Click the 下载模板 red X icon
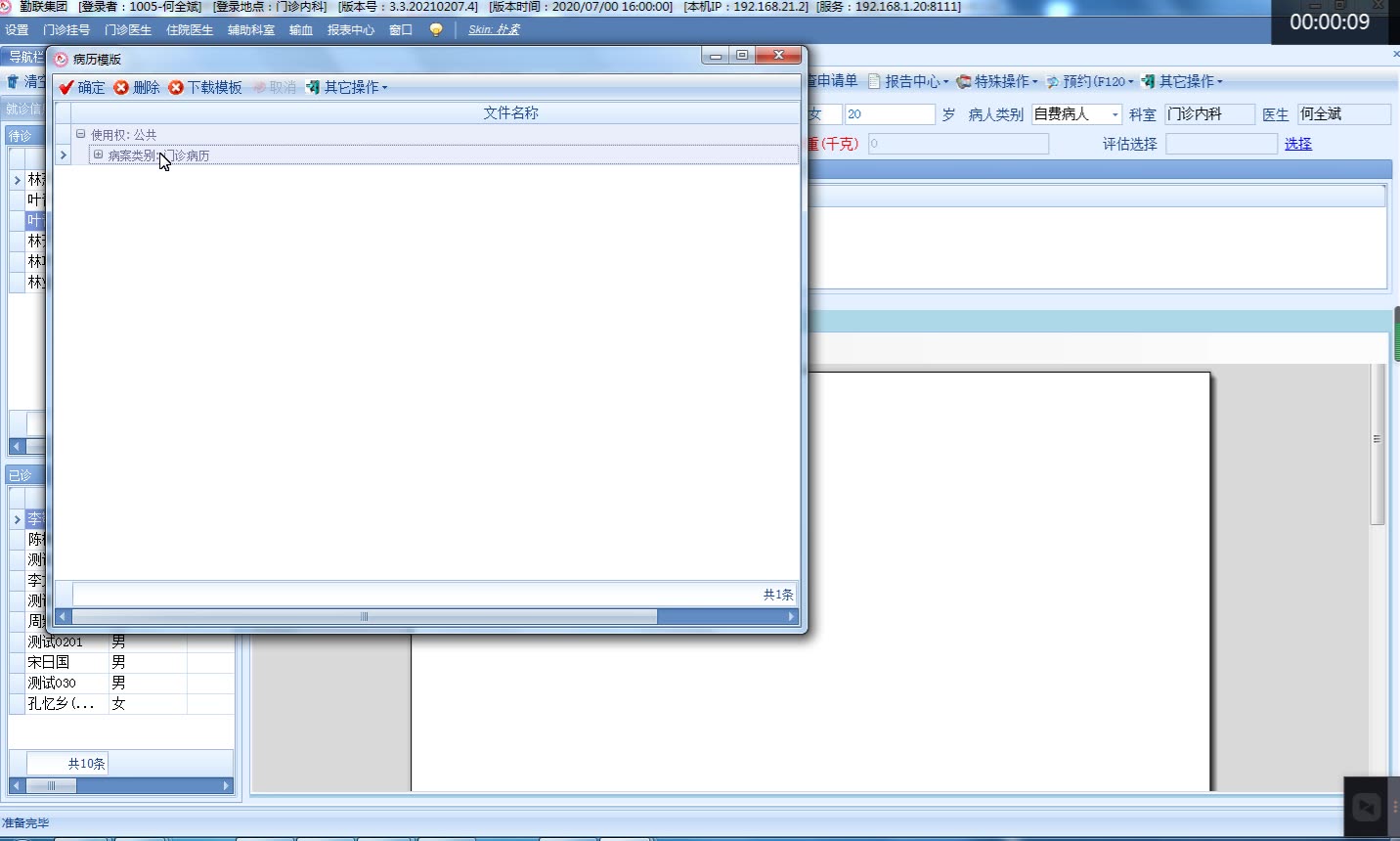 click(x=176, y=88)
